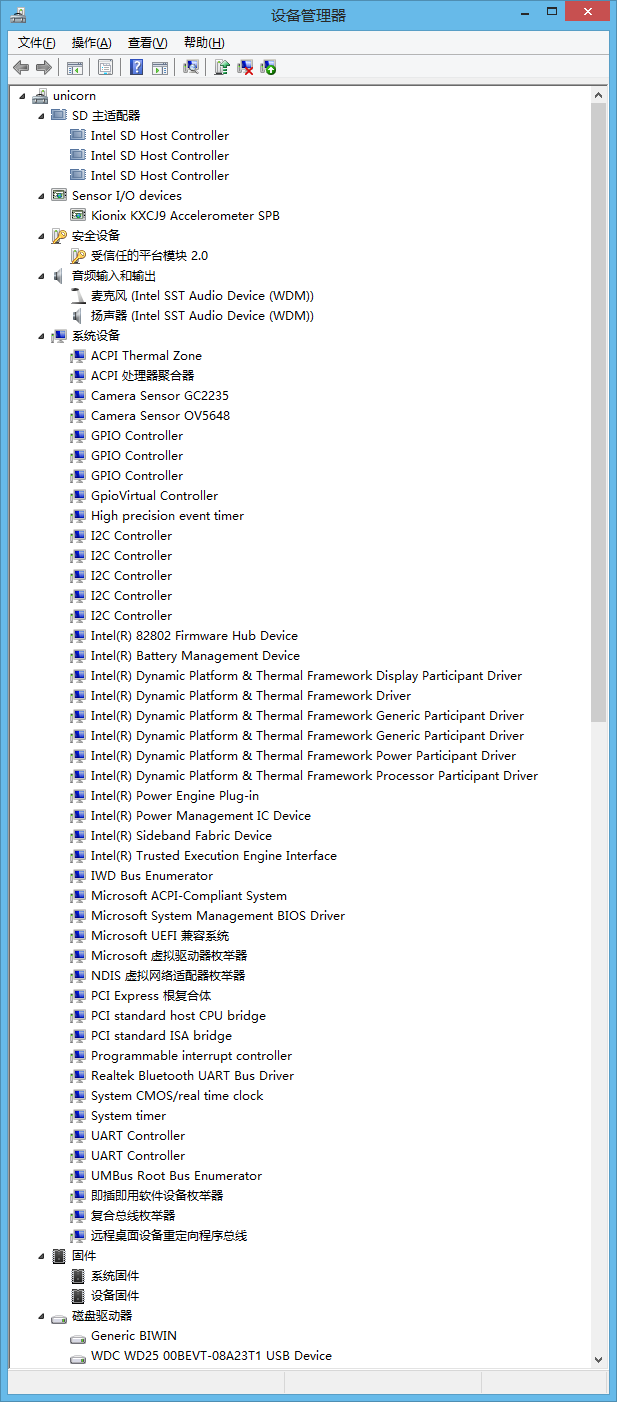The height and width of the screenshot is (1402, 617).
Task: Open the 查看(V) menu
Action: click(x=147, y=42)
